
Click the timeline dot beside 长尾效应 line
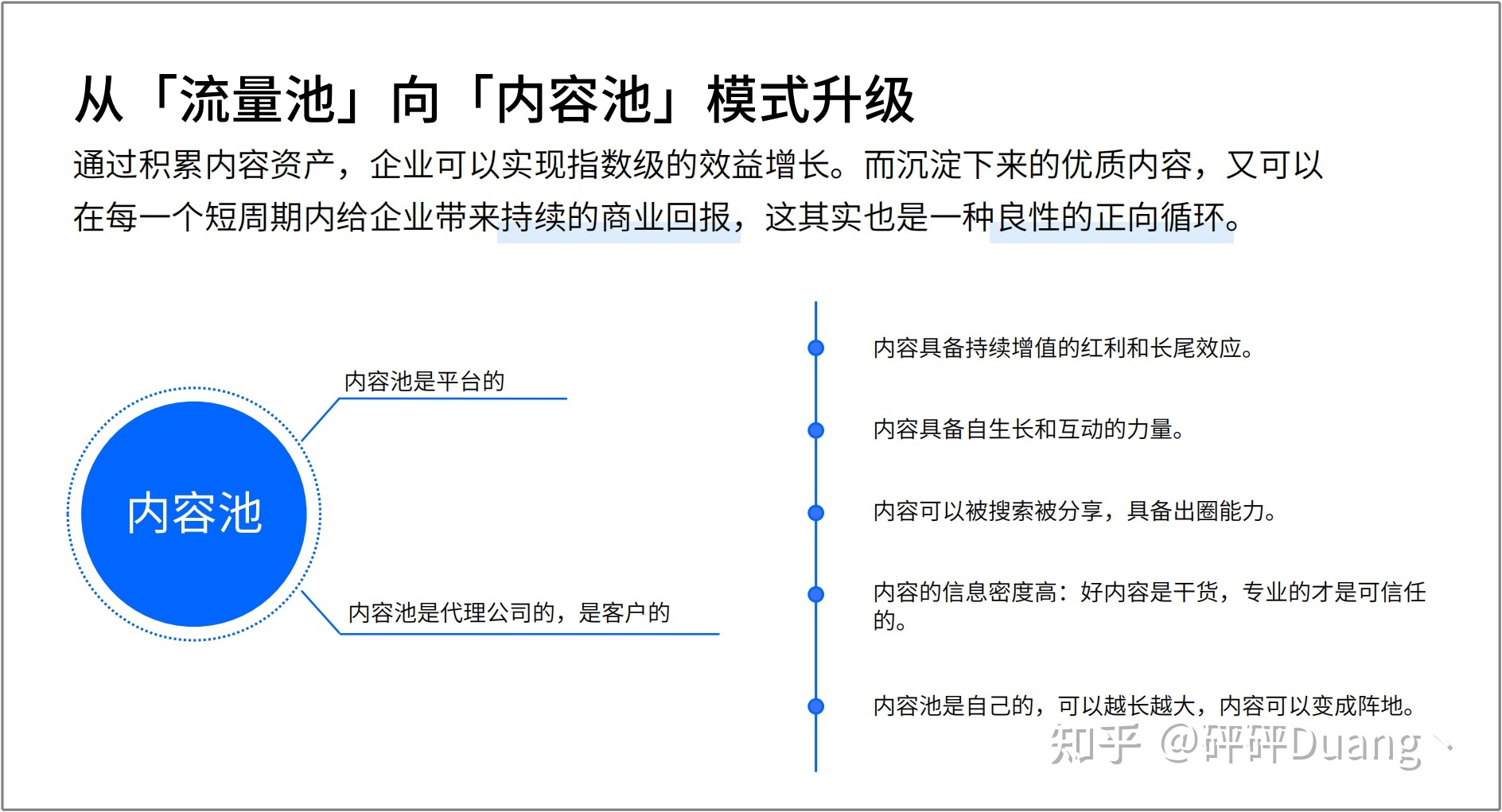click(x=815, y=348)
